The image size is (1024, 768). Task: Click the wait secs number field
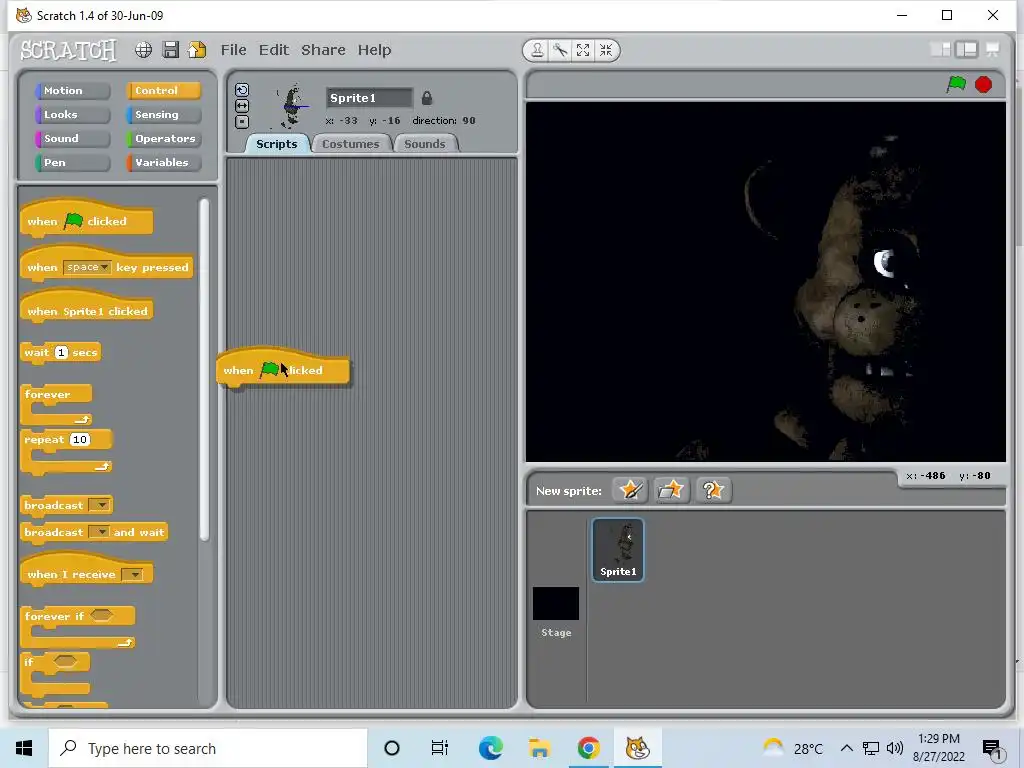pyautogui.click(x=61, y=353)
